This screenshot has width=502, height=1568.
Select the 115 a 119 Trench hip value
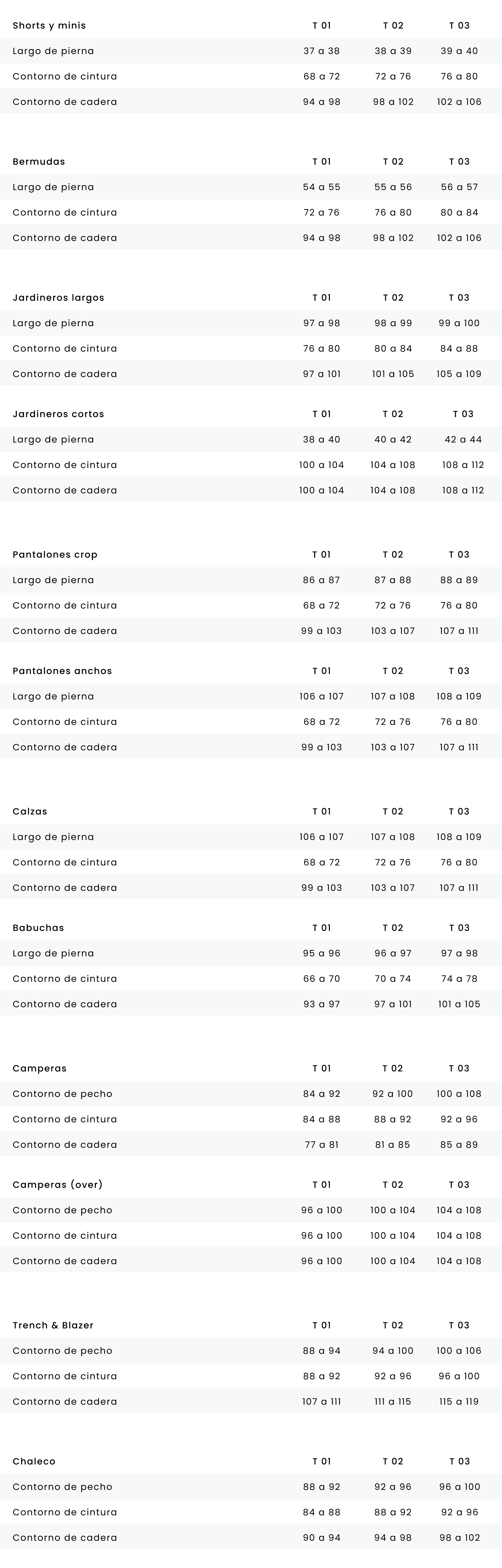coord(459,1402)
